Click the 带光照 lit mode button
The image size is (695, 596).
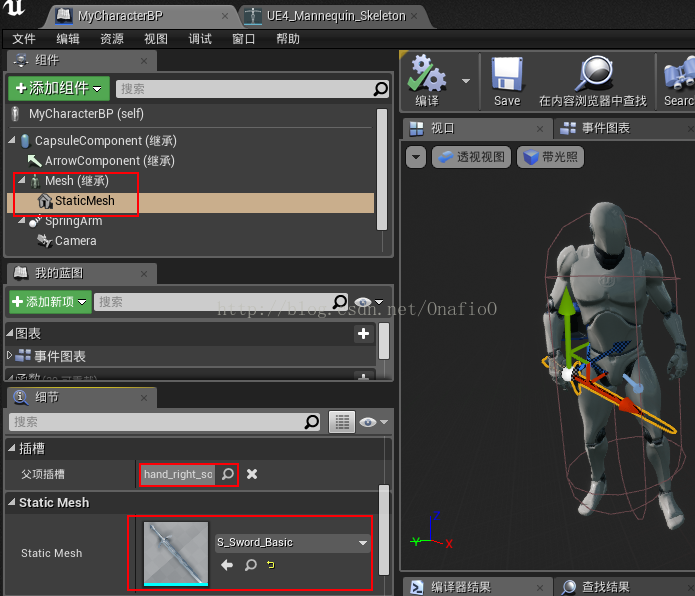coord(550,157)
